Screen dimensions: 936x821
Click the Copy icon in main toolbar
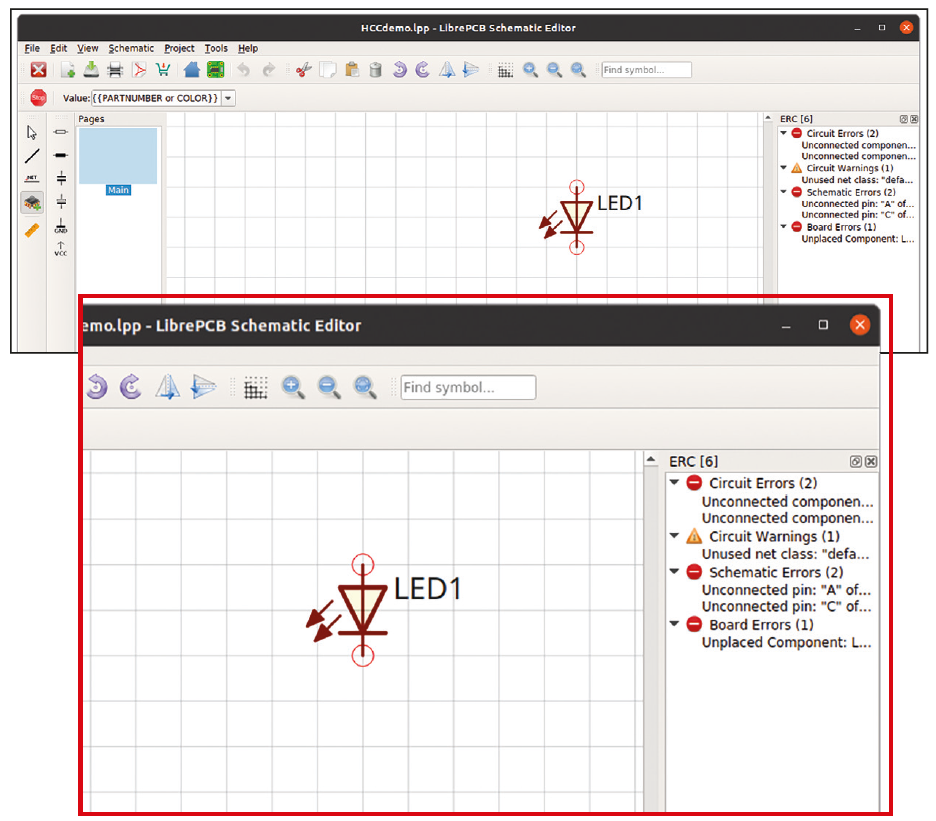pos(328,70)
